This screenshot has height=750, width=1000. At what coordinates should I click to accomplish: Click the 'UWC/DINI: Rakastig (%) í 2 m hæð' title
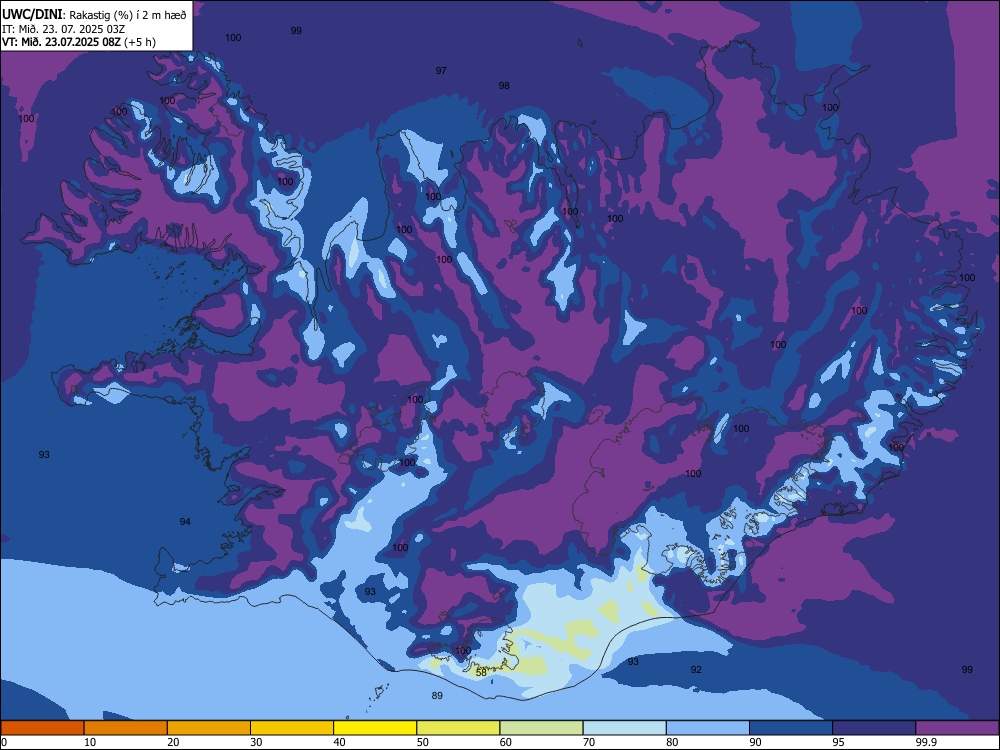[94, 15]
